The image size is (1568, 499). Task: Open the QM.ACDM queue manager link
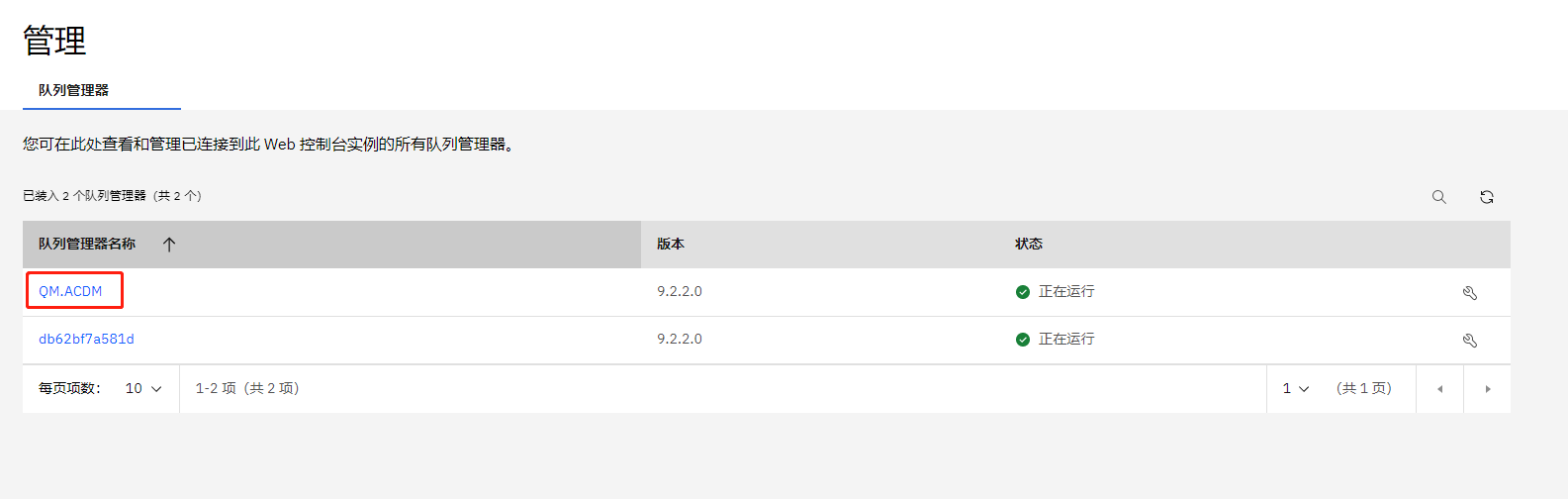pos(70,291)
